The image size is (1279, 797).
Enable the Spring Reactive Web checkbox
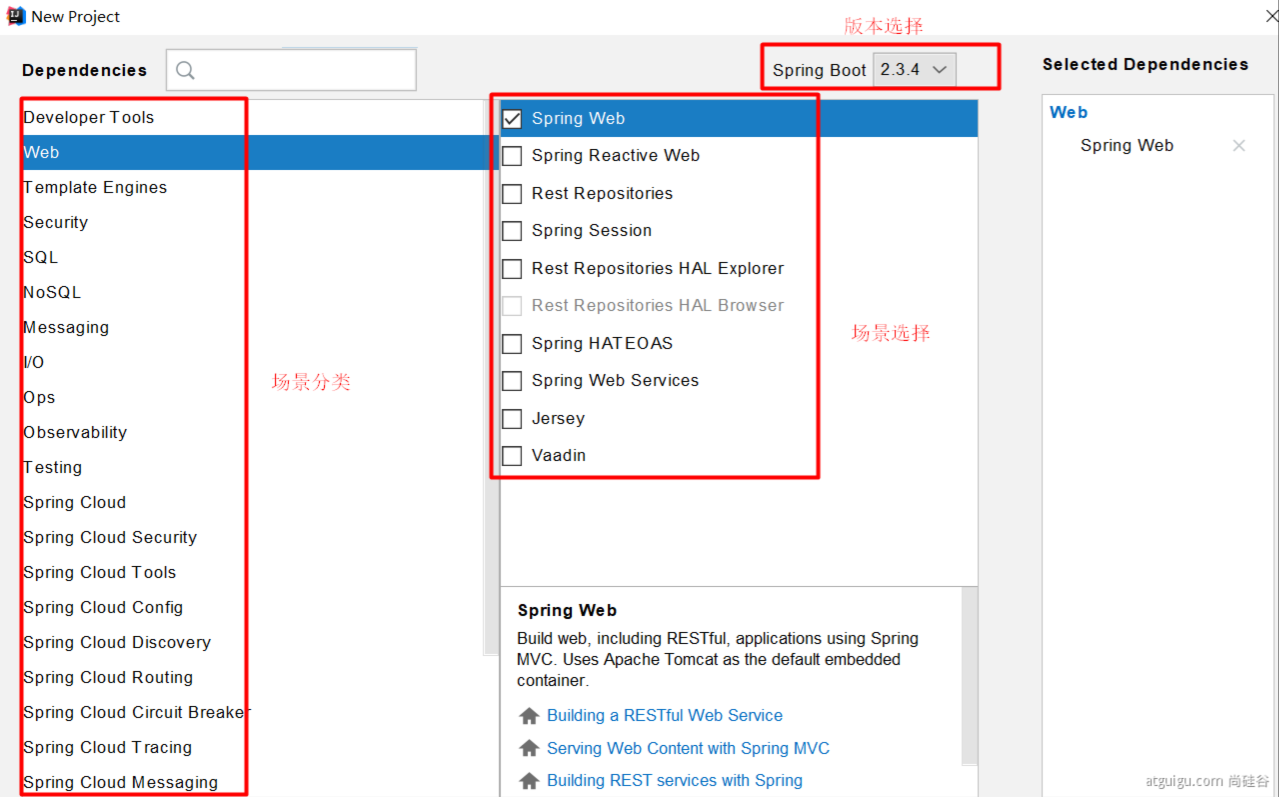pos(512,156)
